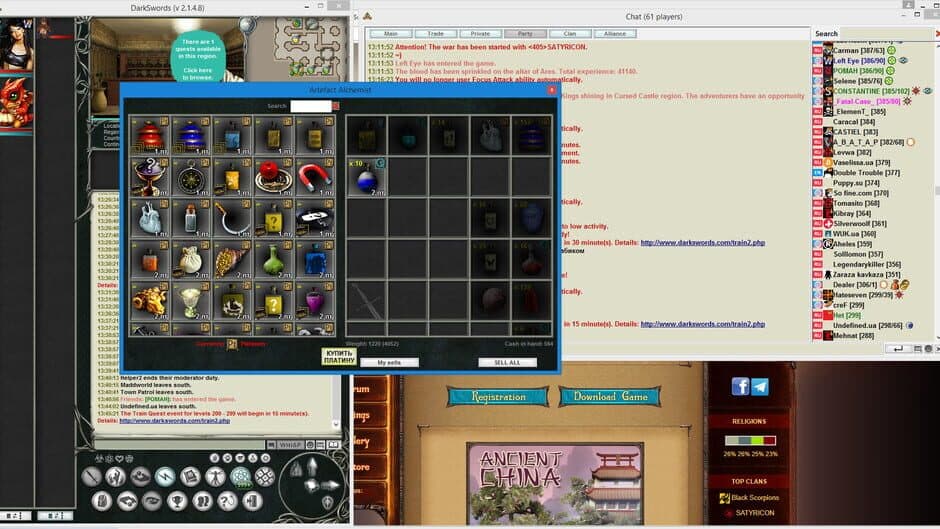Select player Legendarykiller [356] in list
This screenshot has height=529, width=940.
click(867, 264)
